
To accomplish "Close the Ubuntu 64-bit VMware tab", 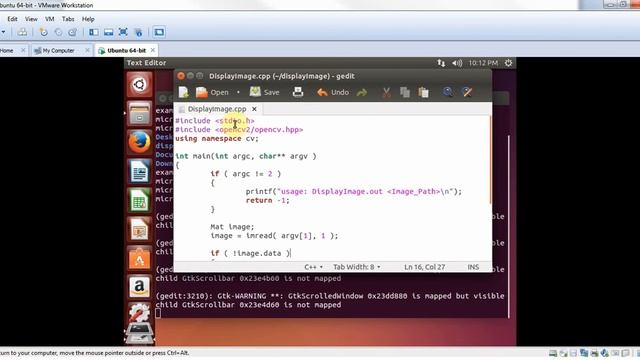I will click(x=153, y=50).
